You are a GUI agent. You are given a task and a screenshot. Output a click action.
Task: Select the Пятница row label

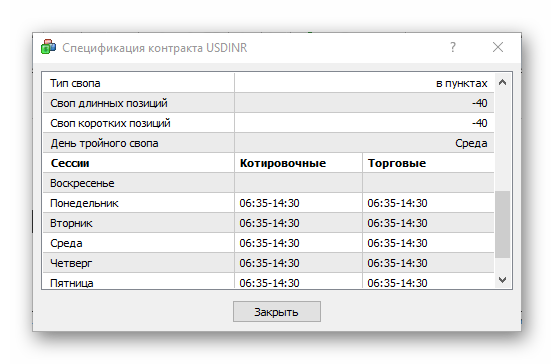pyautogui.click(x=72, y=283)
